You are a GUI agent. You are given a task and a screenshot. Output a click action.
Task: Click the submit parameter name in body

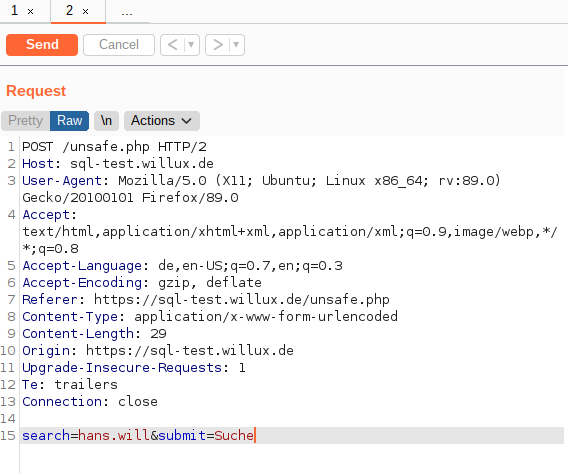[182, 436]
